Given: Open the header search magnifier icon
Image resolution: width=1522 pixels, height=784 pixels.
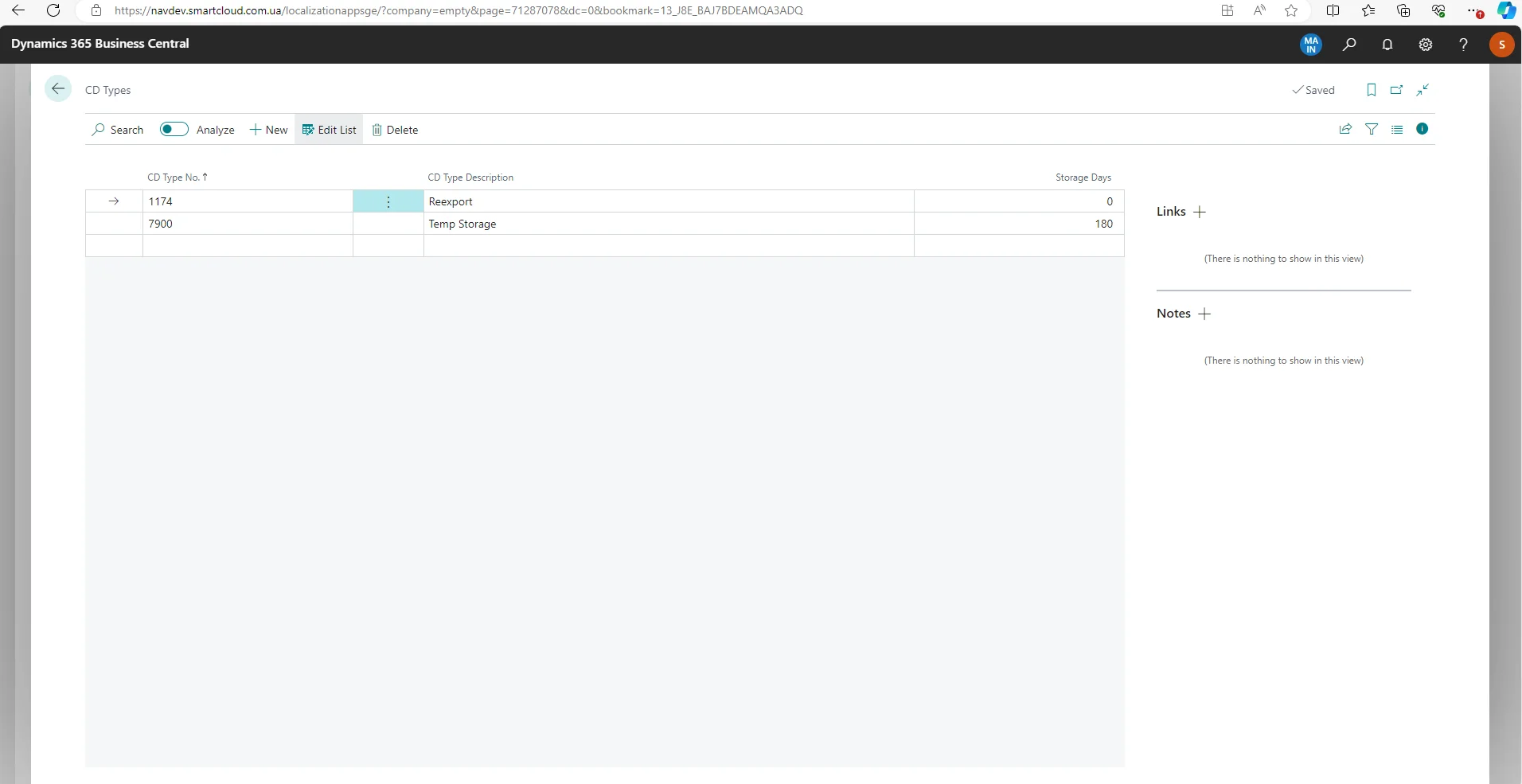Looking at the screenshot, I should [1349, 45].
